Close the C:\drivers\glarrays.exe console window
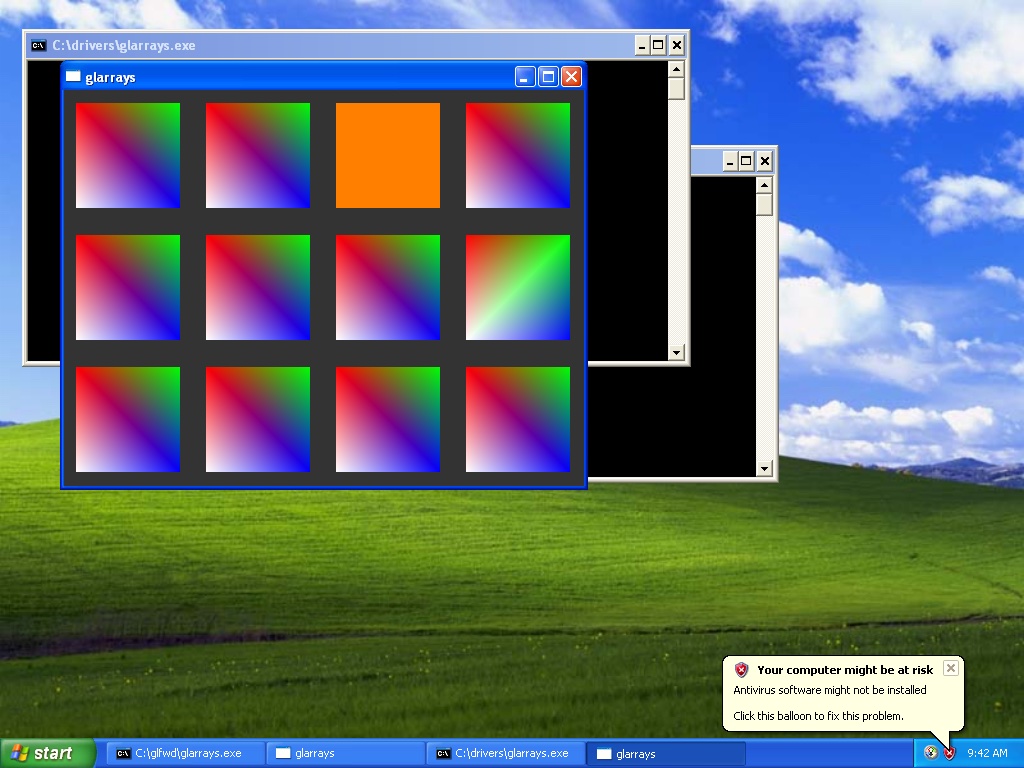The height and width of the screenshot is (768, 1024). (677, 45)
